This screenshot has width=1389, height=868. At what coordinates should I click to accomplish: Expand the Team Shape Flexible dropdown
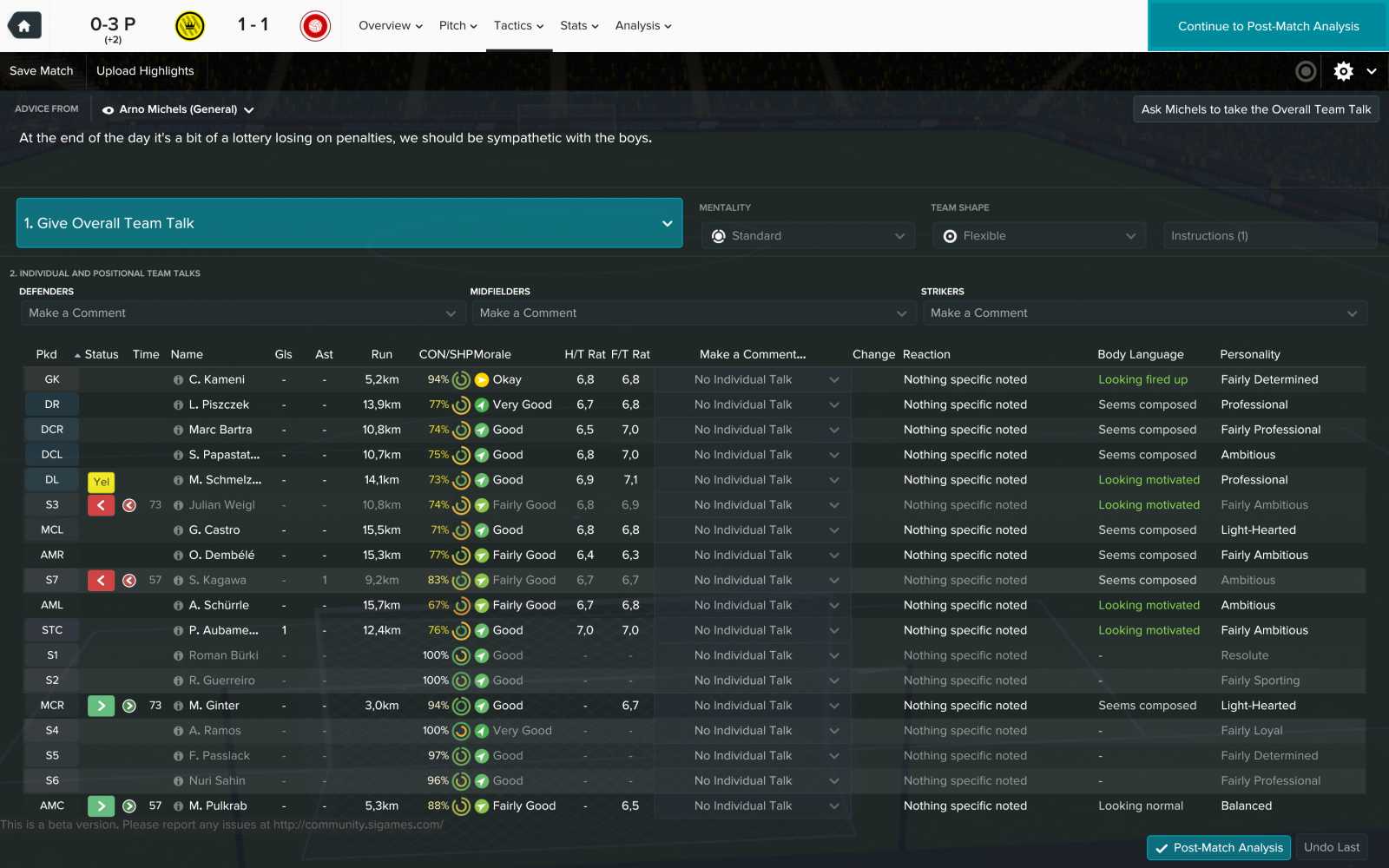(x=1038, y=235)
